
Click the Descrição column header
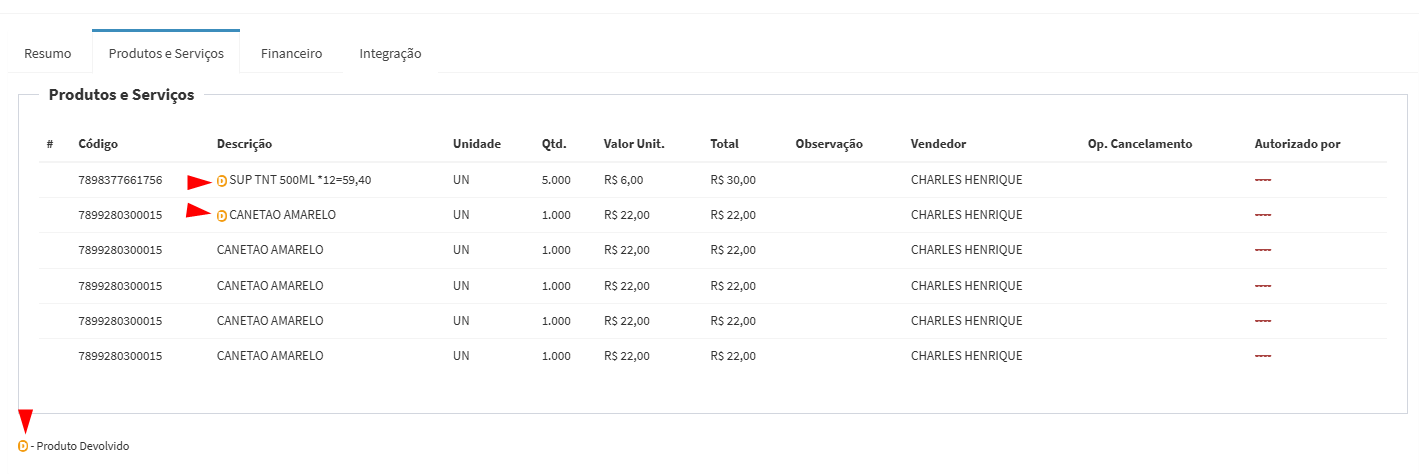pos(244,144)
